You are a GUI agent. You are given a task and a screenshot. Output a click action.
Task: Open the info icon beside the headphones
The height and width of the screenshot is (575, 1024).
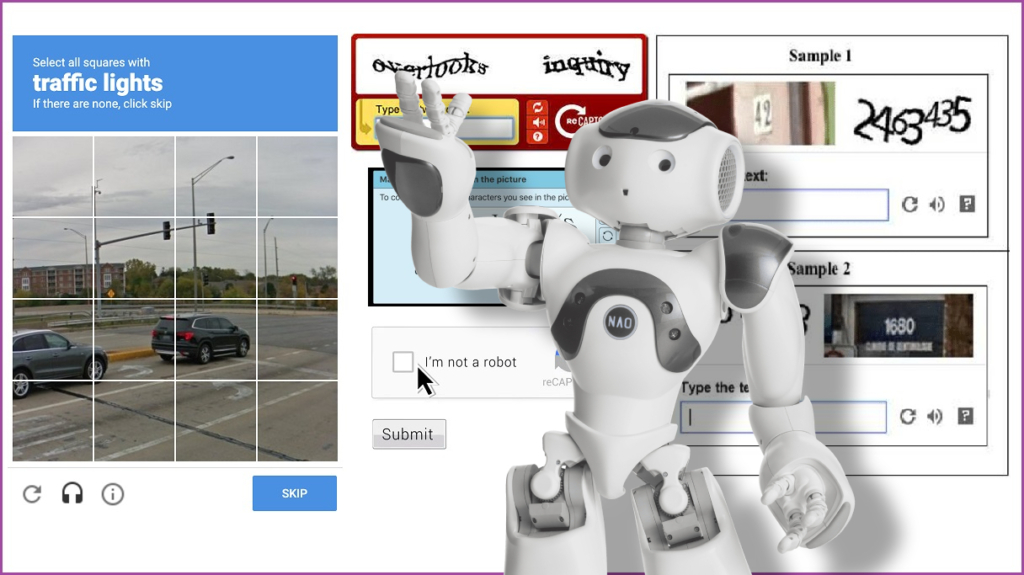click(x=113, y=494)
